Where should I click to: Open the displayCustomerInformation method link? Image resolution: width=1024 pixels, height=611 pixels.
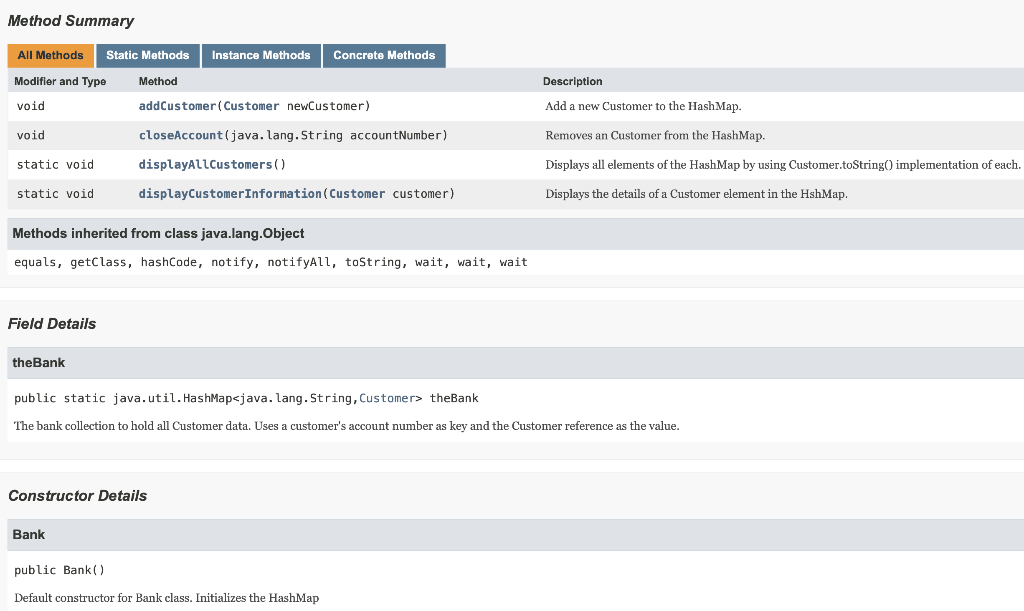tap(232, 193)
